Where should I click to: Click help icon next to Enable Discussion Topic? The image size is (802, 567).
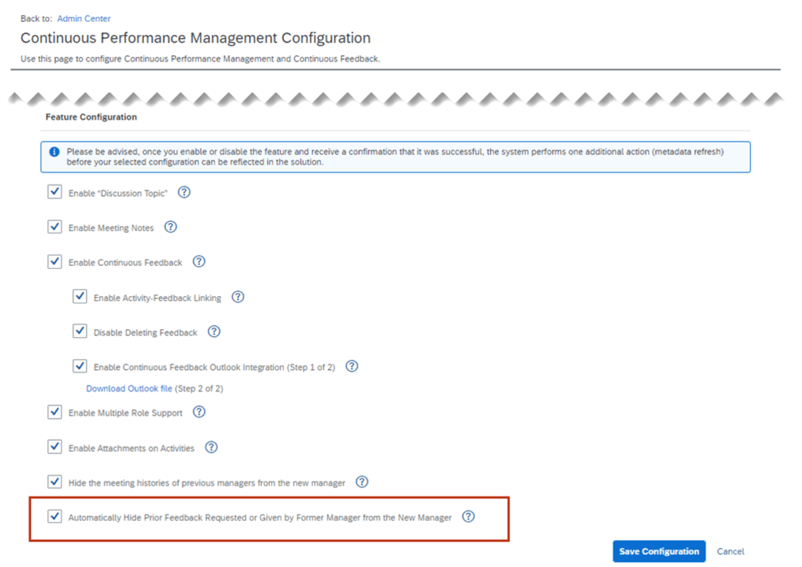(184, 193)
